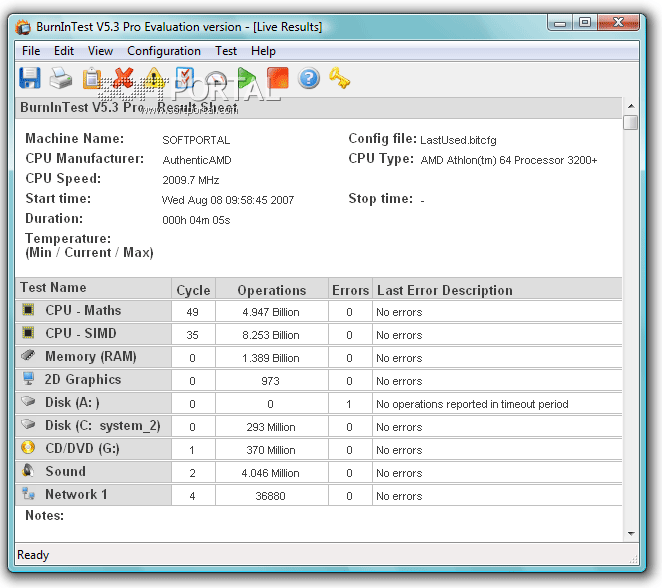This screenshot has width=662, height=588.
Task: Click the Errors column header
Action: click(350, 290)
